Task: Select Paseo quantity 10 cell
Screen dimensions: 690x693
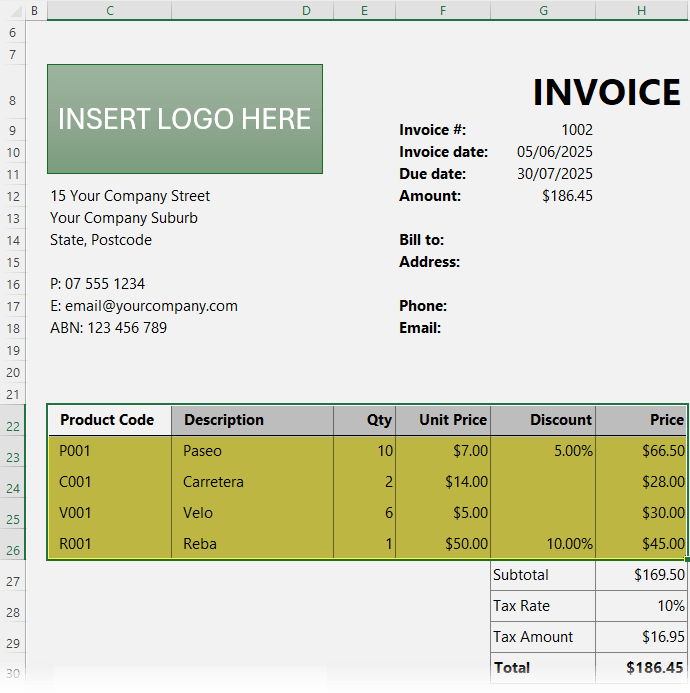Action: pos(364,451)
